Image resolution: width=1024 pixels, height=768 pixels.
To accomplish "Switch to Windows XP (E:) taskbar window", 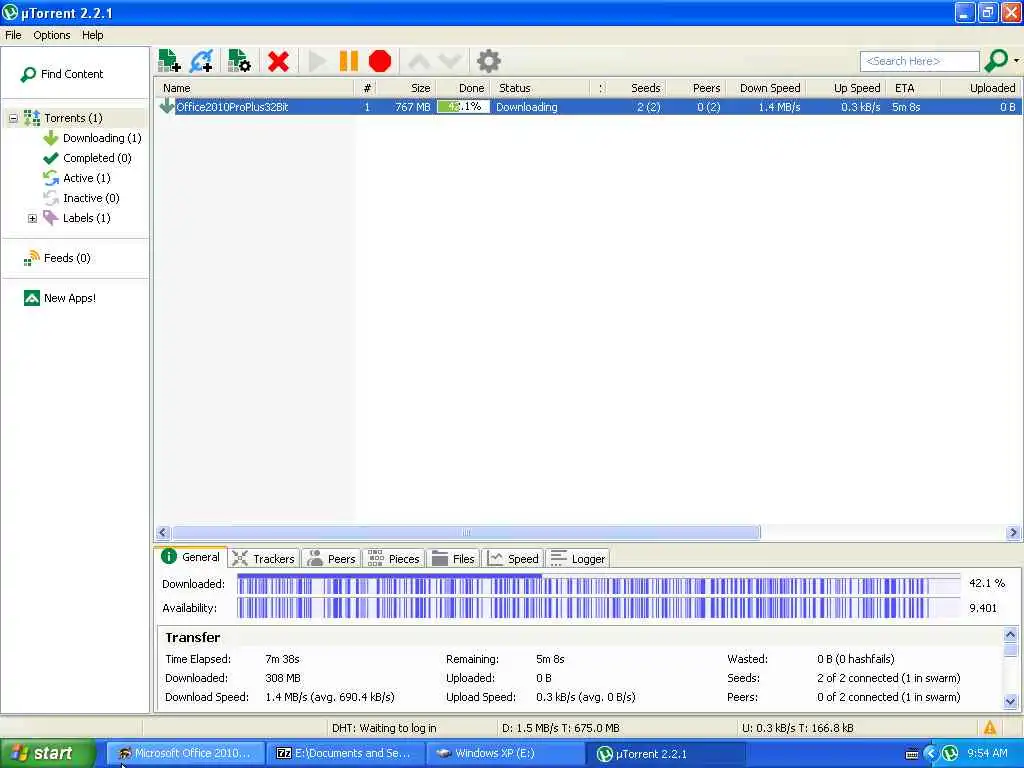I will point(505,754).
